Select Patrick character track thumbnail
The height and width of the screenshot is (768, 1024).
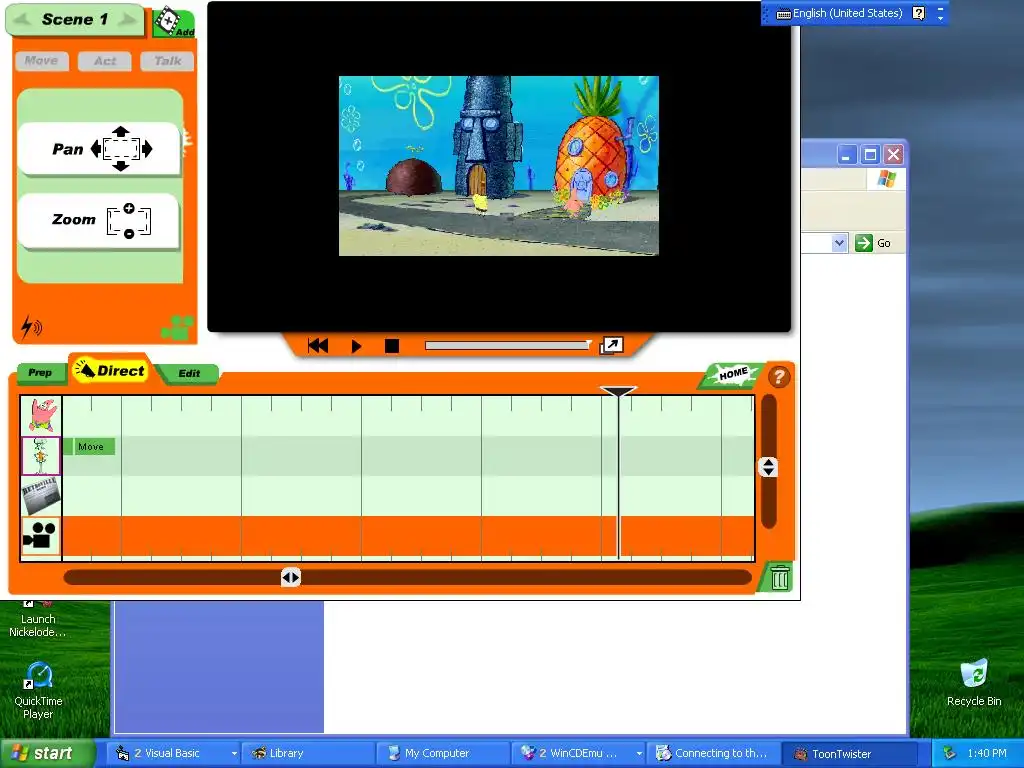coord(41,415)
